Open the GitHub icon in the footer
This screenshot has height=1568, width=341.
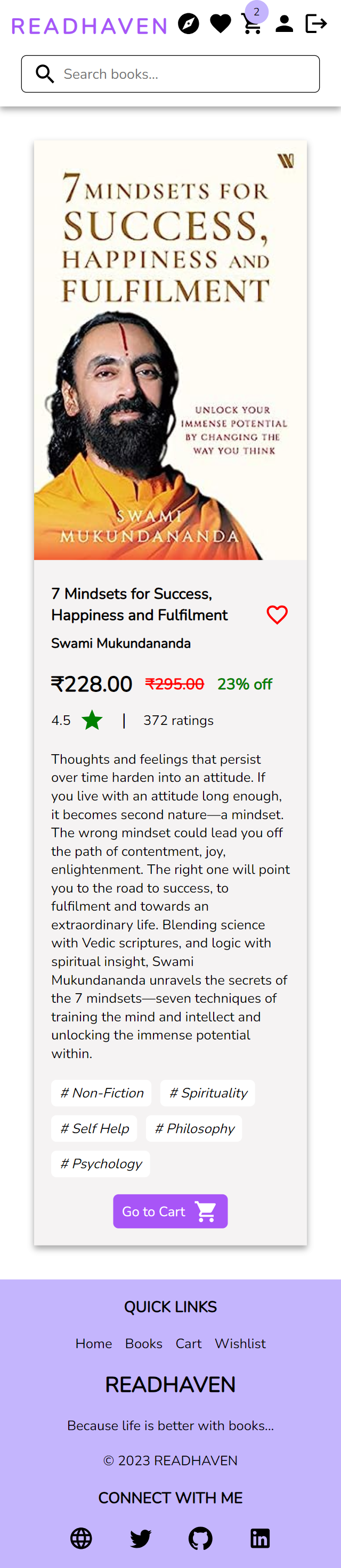200,1538
